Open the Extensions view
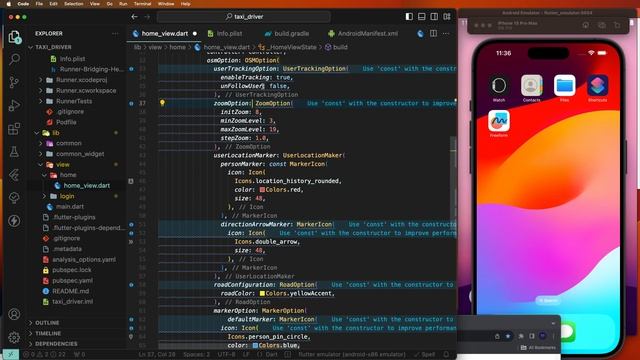This screenshot has width=640, height=360. (x=14, y=129)
